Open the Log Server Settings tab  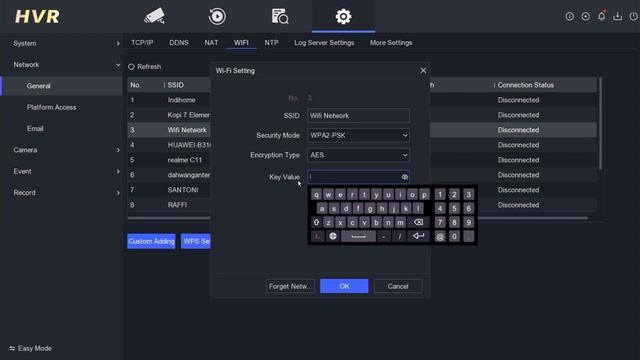(324, 42)
